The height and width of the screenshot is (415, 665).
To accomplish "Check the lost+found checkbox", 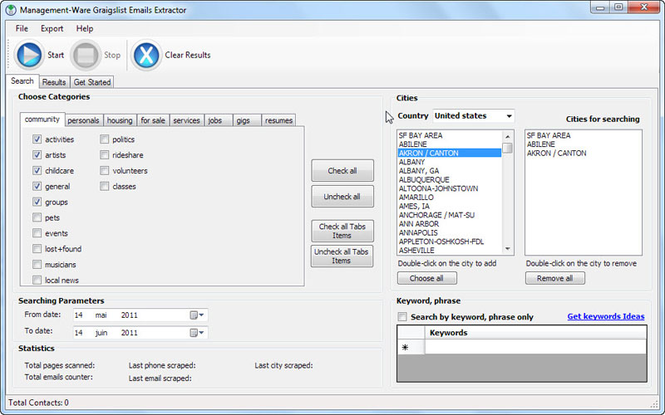I will 37,249.
